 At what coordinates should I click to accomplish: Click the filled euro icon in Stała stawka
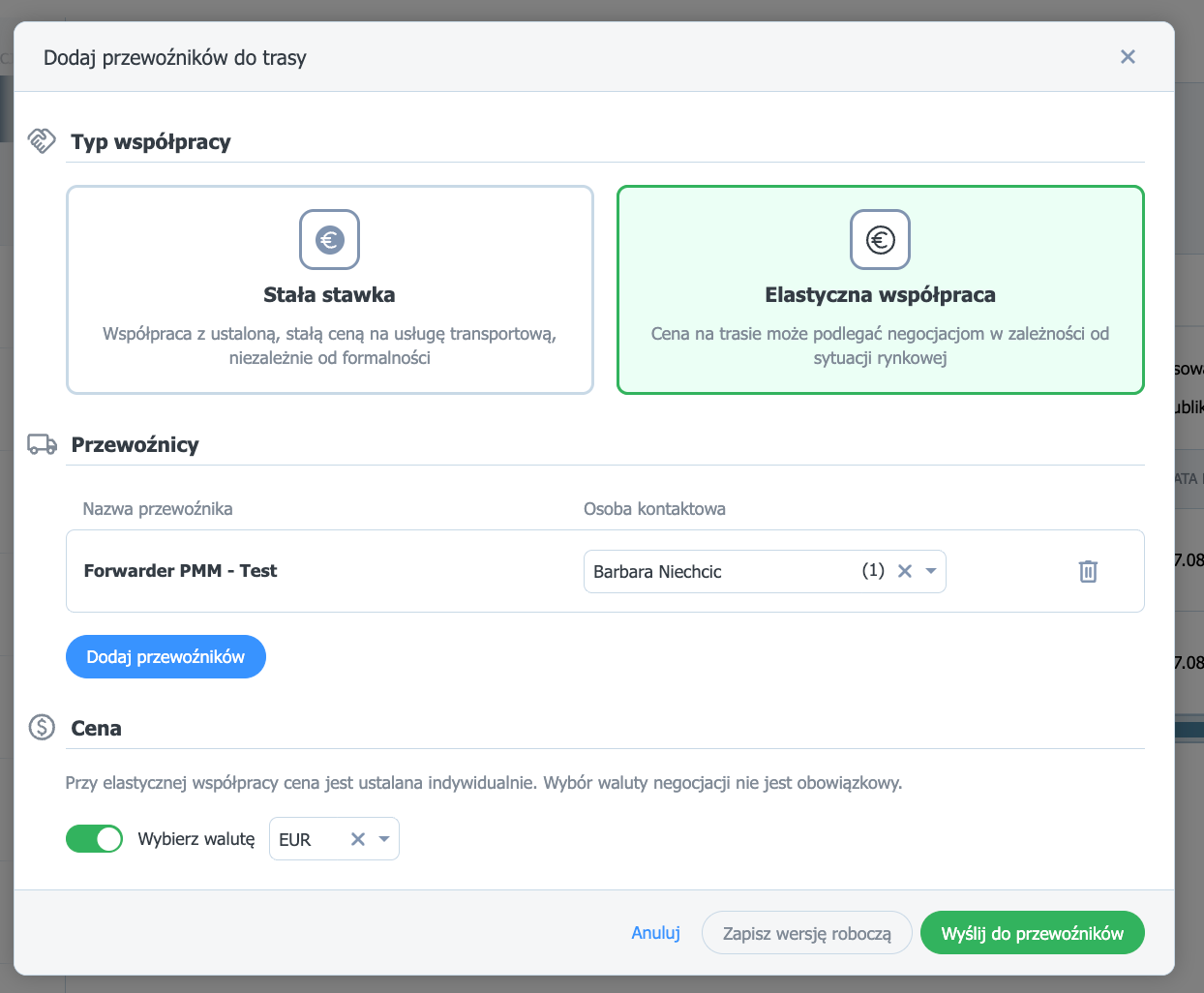(329, 239)
